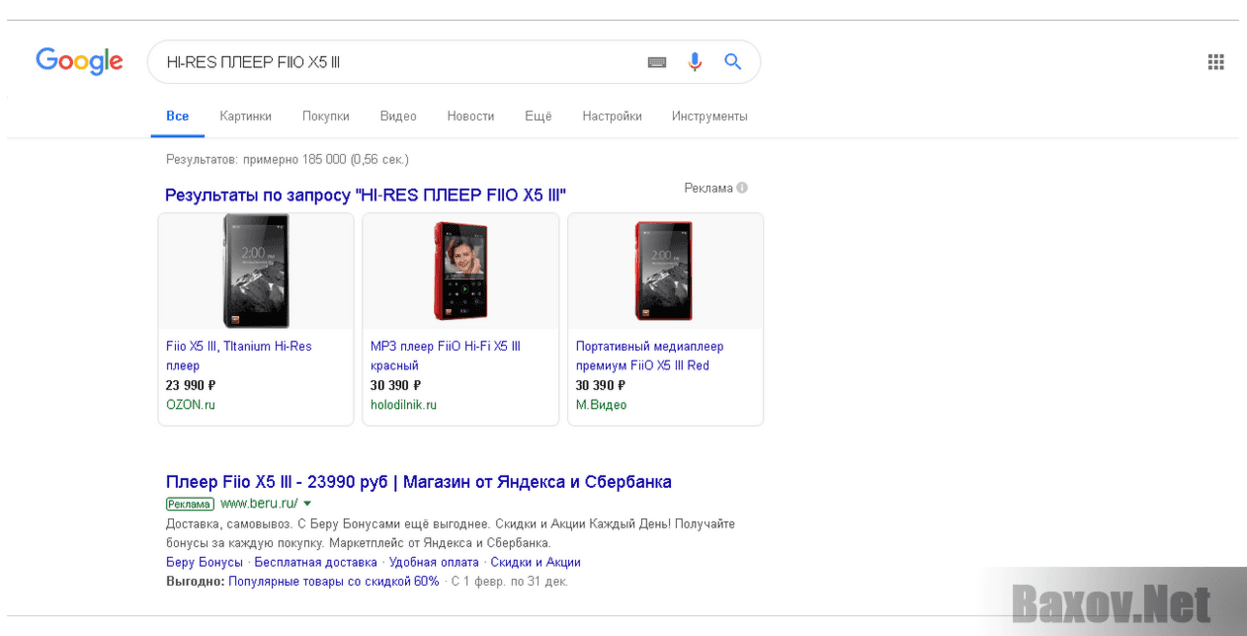This screenshot has height=636, width=1247.
Task: Click the Google logo
Action: pos(79,62)
